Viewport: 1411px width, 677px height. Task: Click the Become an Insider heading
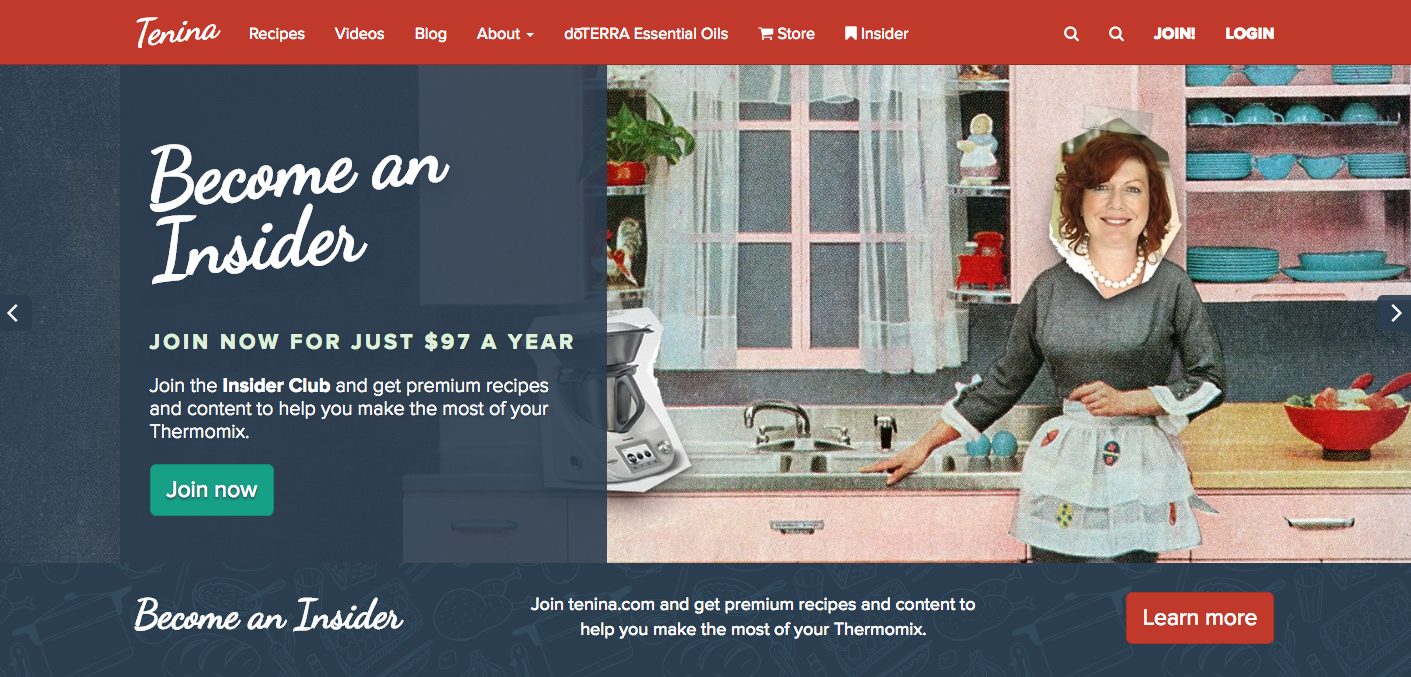(297, 213)
